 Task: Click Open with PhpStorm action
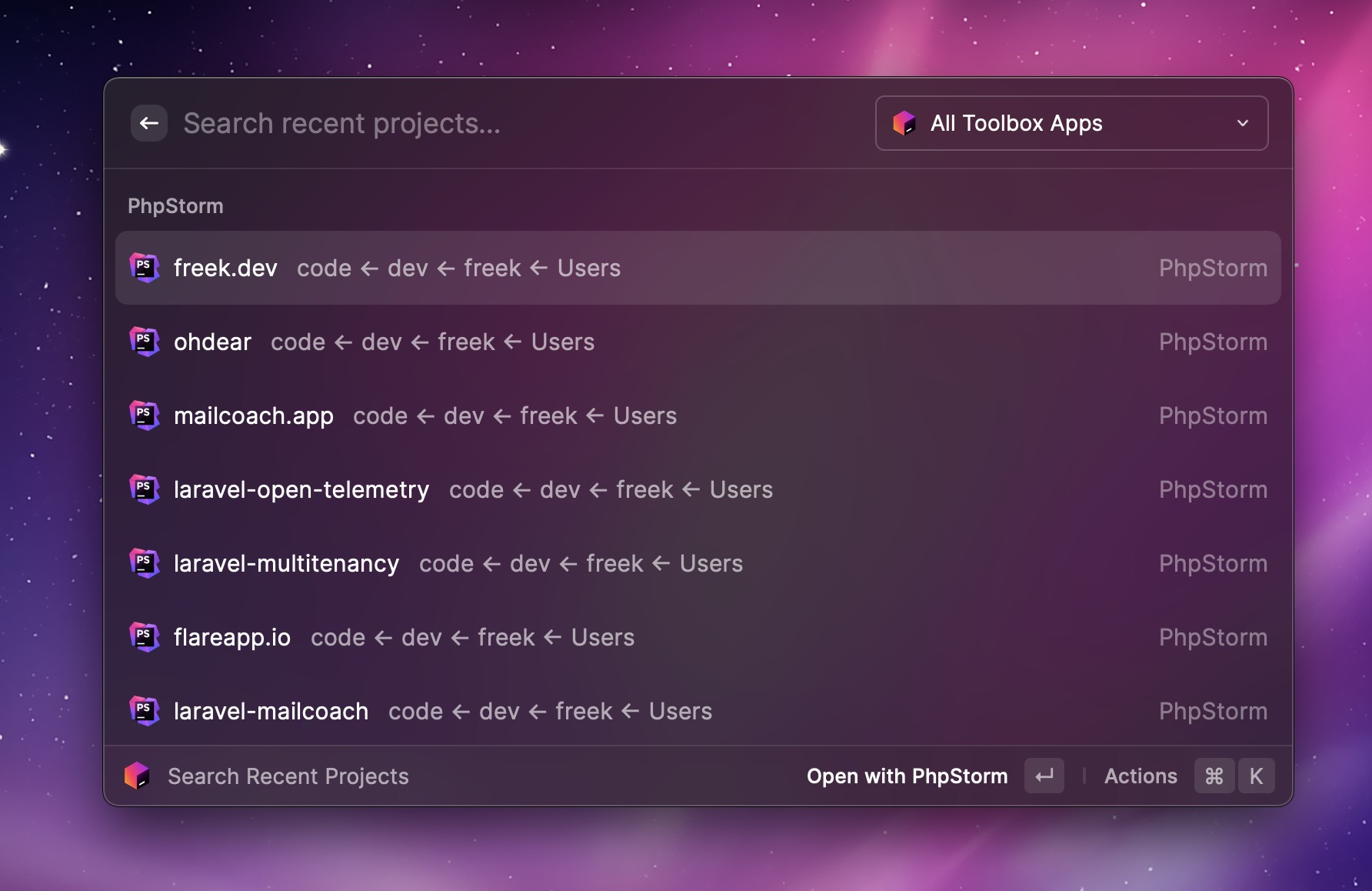tap(907, 776)
